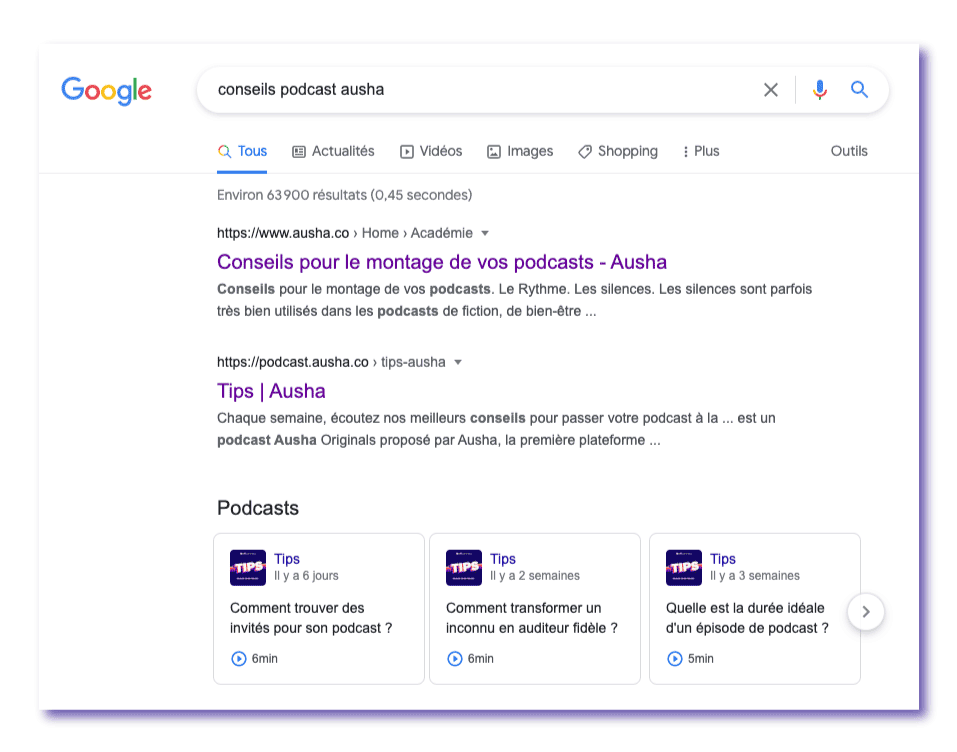Open Conseils pour le montage de vos podcasts link

coord(442,262)
